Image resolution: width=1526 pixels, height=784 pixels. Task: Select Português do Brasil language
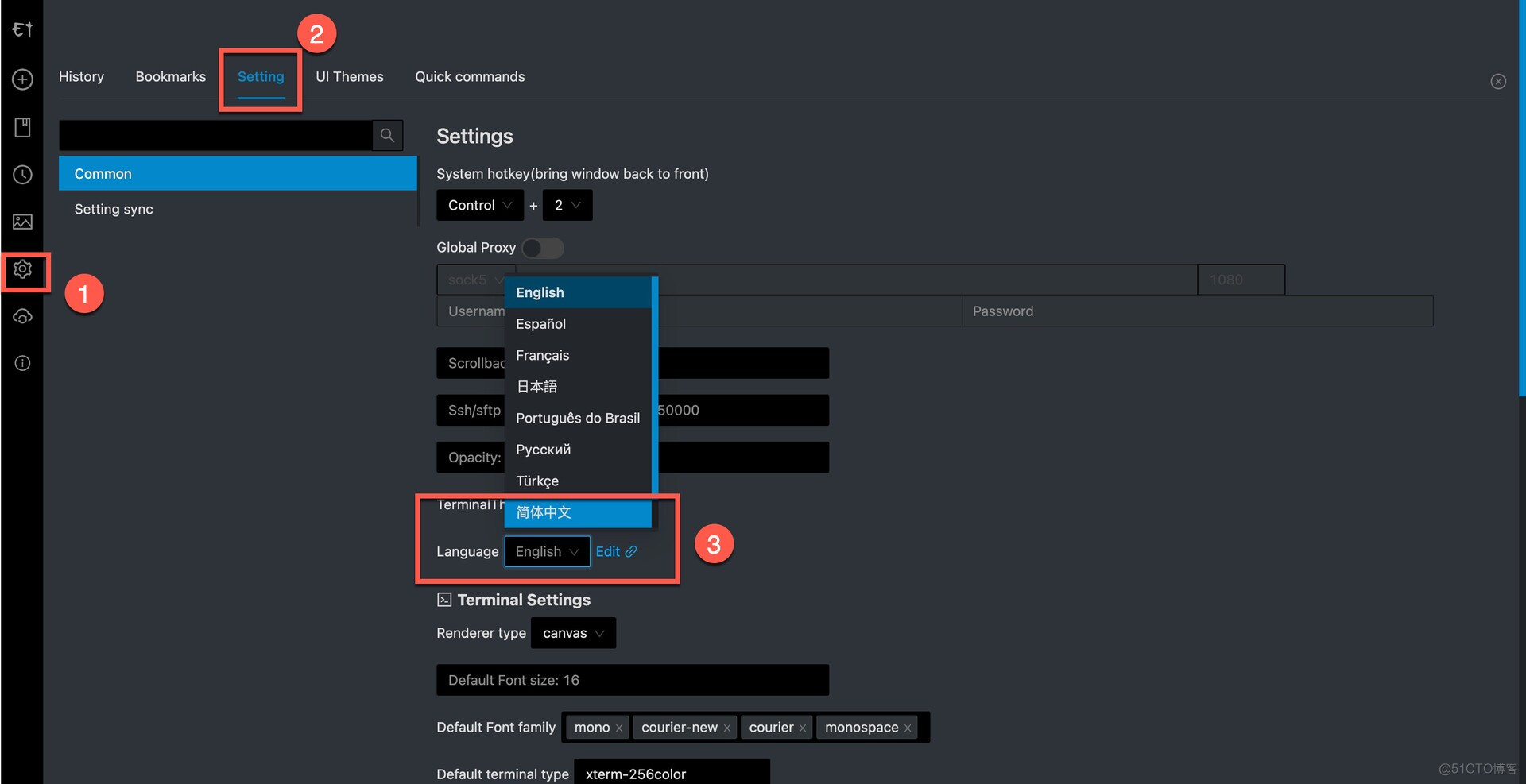click(578, 418)
